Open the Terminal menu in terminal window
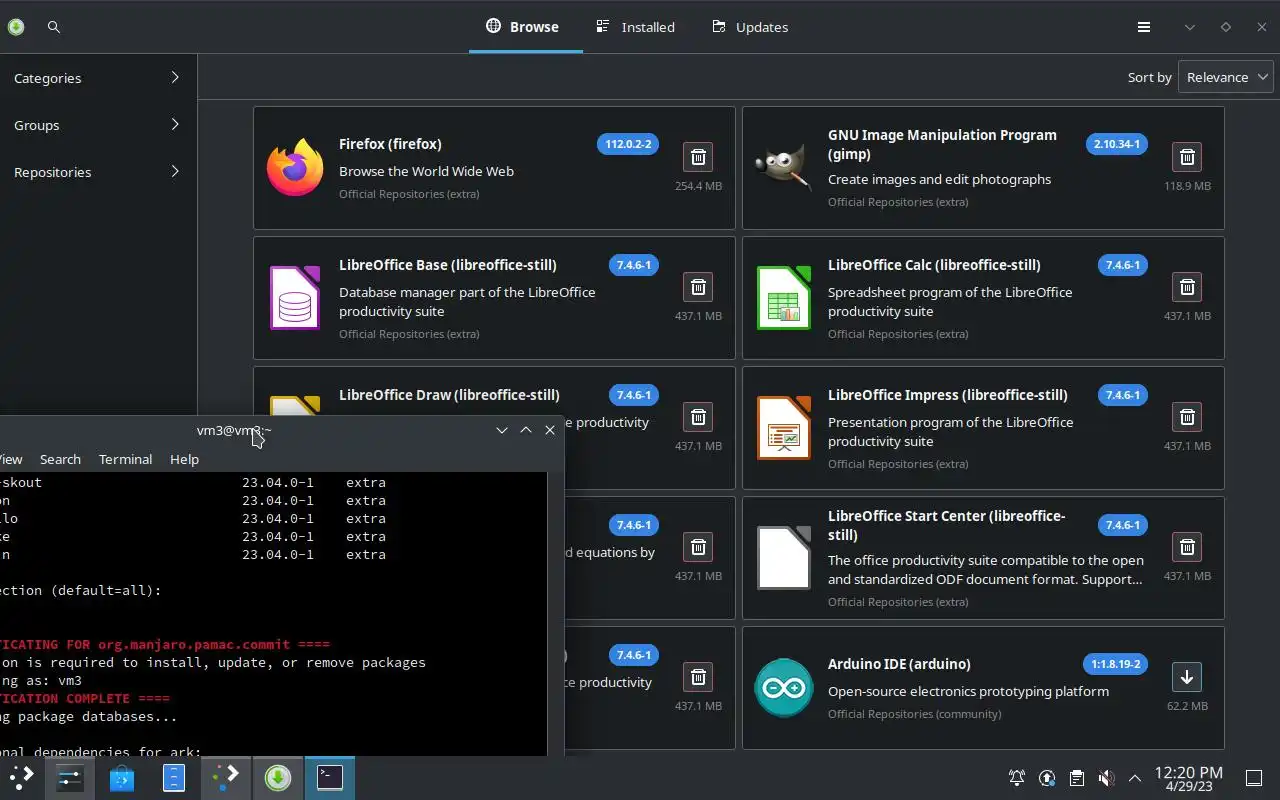Image resolution: width=1280 pixels, height=800 pixels. click(125, 459)
